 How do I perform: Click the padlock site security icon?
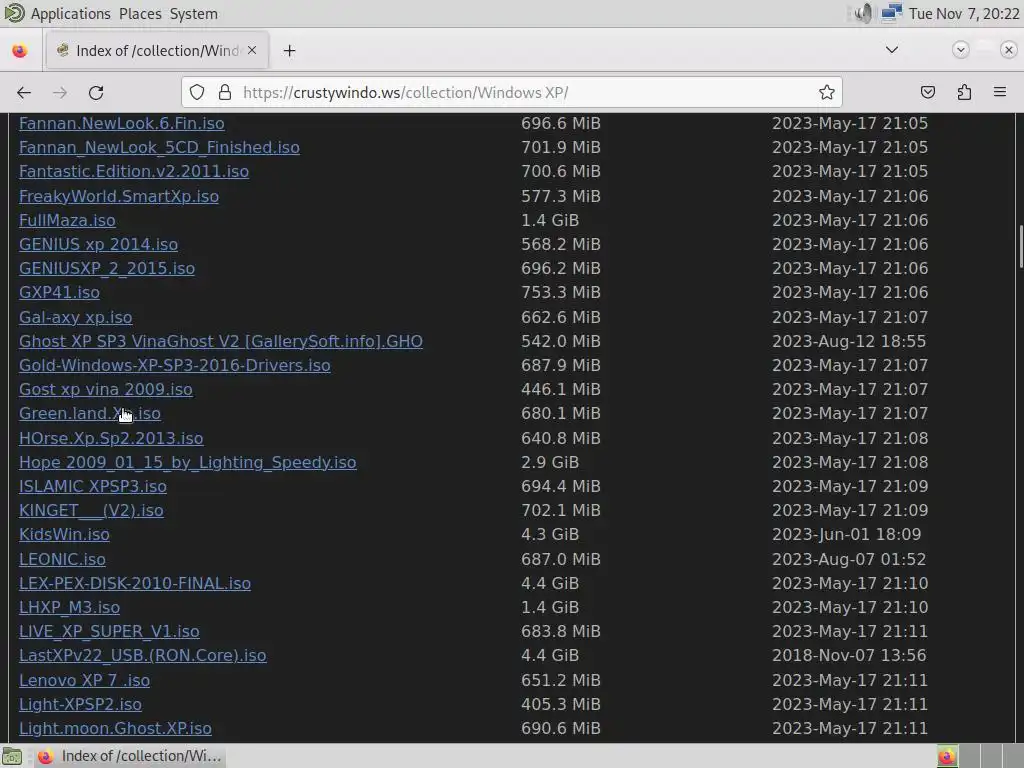tap(225, 93)
